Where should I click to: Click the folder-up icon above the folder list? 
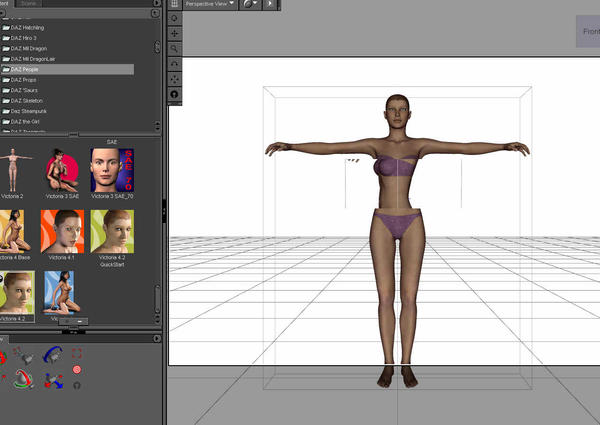pos(155,13)
